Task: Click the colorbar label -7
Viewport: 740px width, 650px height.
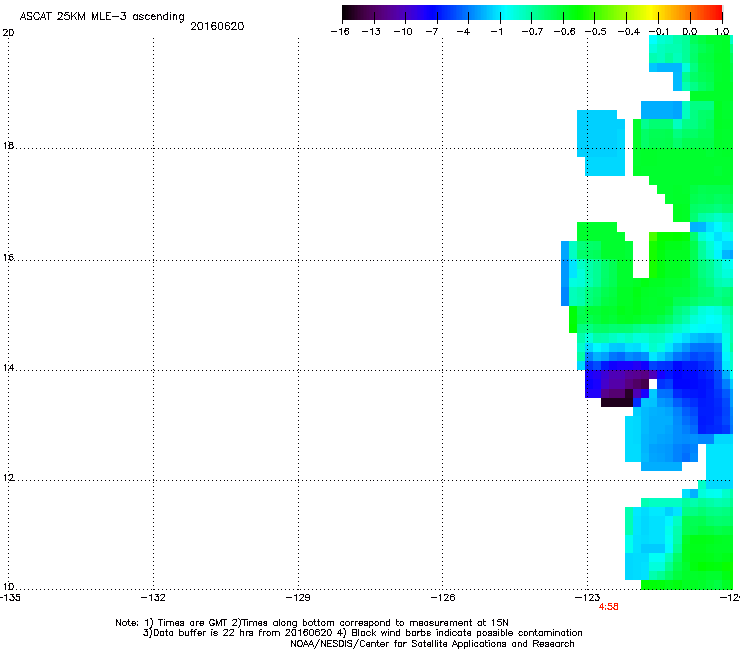Action: (x=432, y=32)
